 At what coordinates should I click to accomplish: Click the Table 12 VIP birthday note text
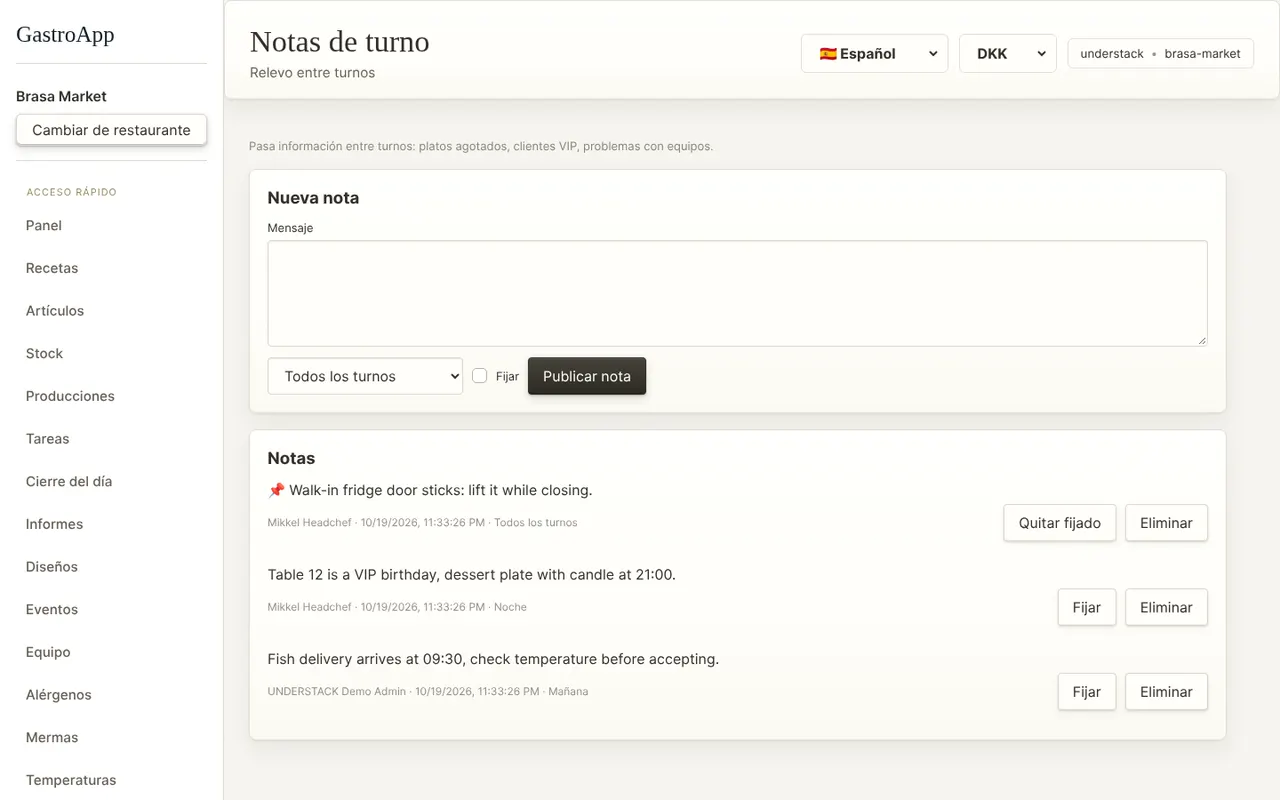[x=472, y=575]
